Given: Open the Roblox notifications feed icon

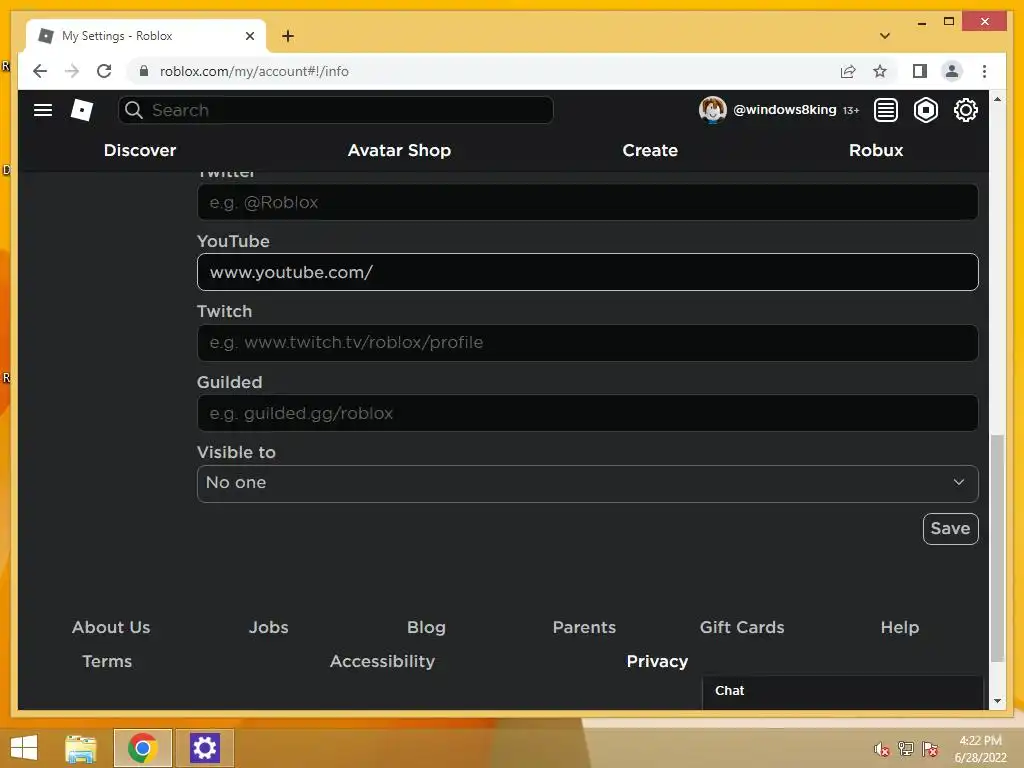Looking at the screenshot, I should coord(886,110).
